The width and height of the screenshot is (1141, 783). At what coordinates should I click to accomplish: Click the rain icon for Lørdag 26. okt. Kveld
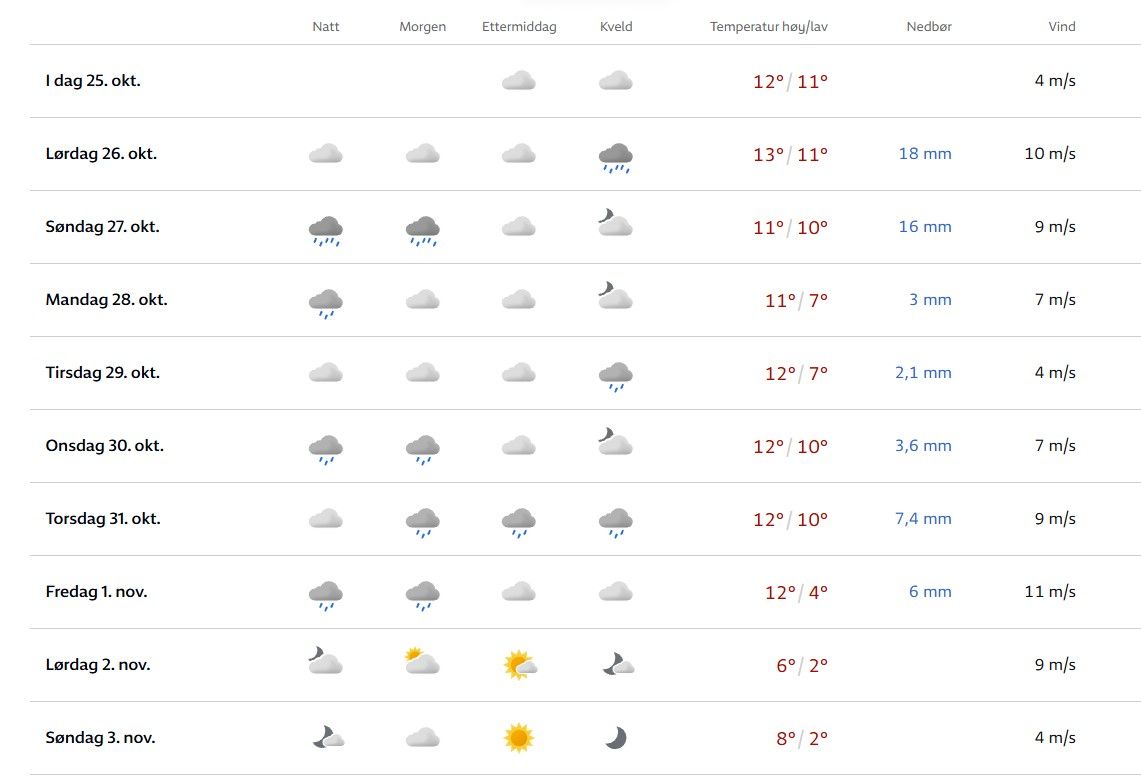click(x=615, y=156)
